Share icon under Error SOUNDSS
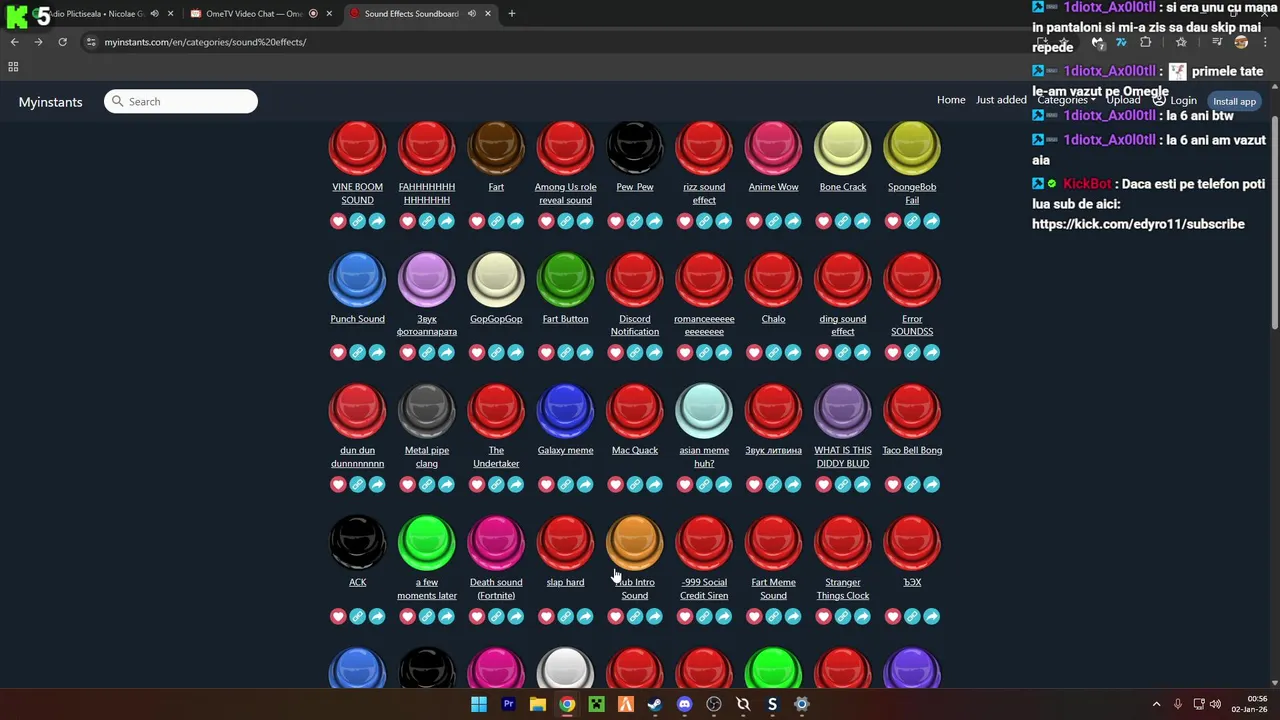1280x720 pixels. point(931,352)
